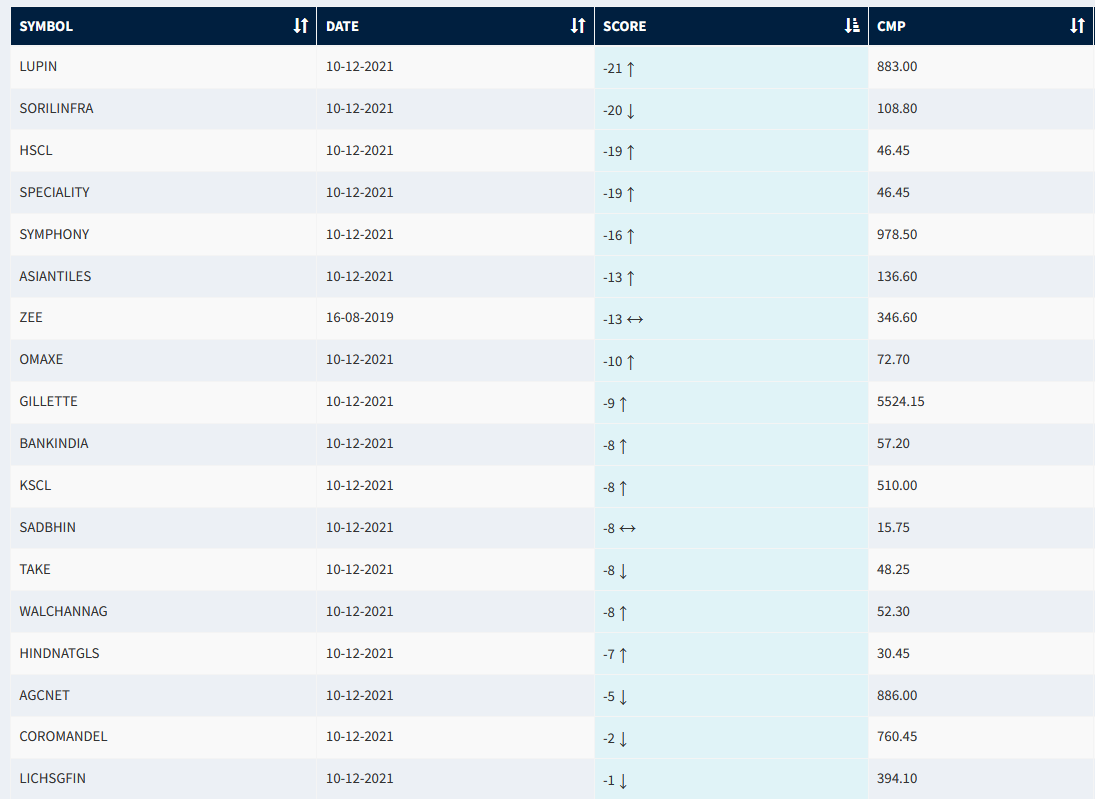
Task: Select the OMAXE symbol cell
Action: pos(163,360)
